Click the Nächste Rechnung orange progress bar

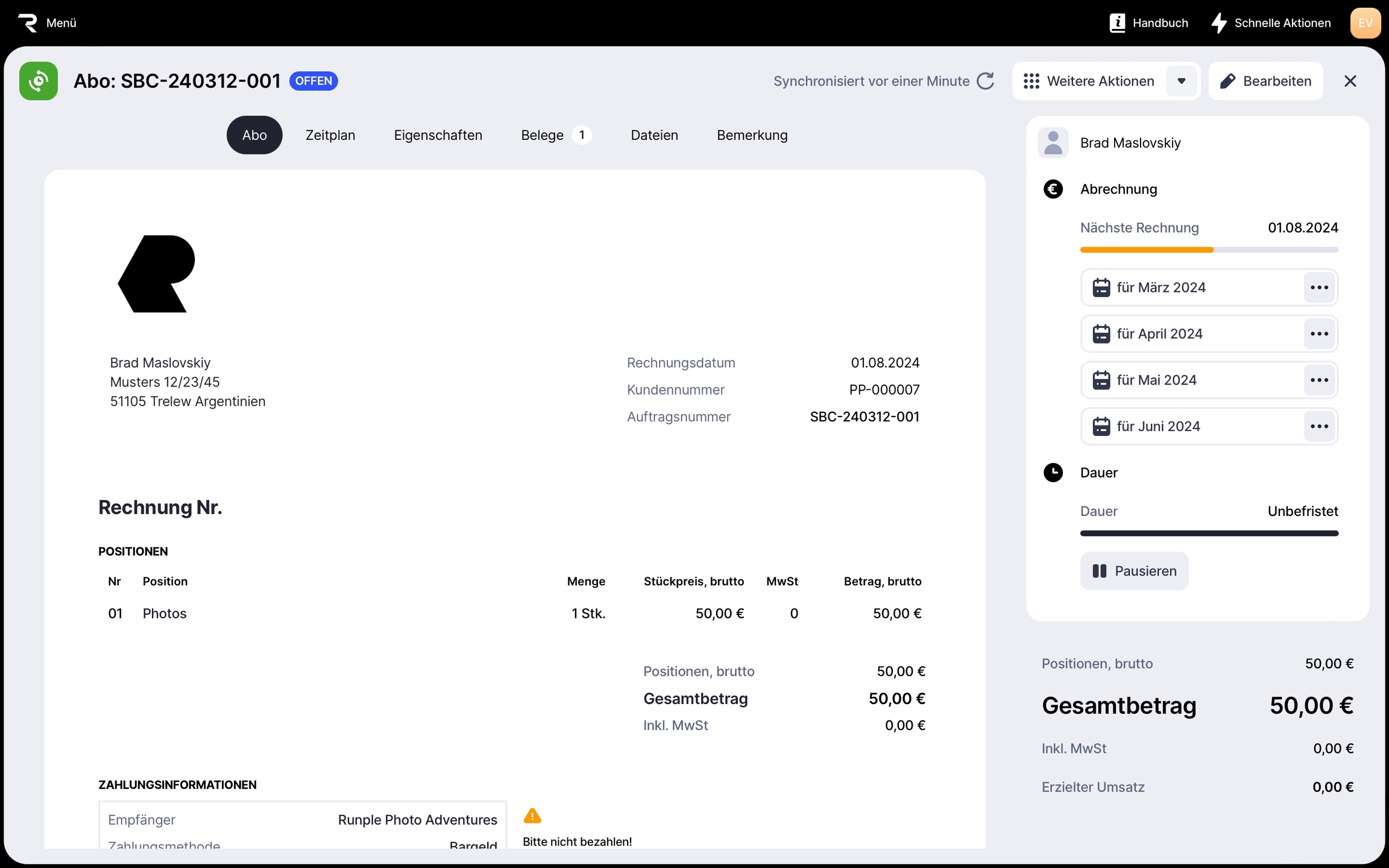coord(1146,250)
